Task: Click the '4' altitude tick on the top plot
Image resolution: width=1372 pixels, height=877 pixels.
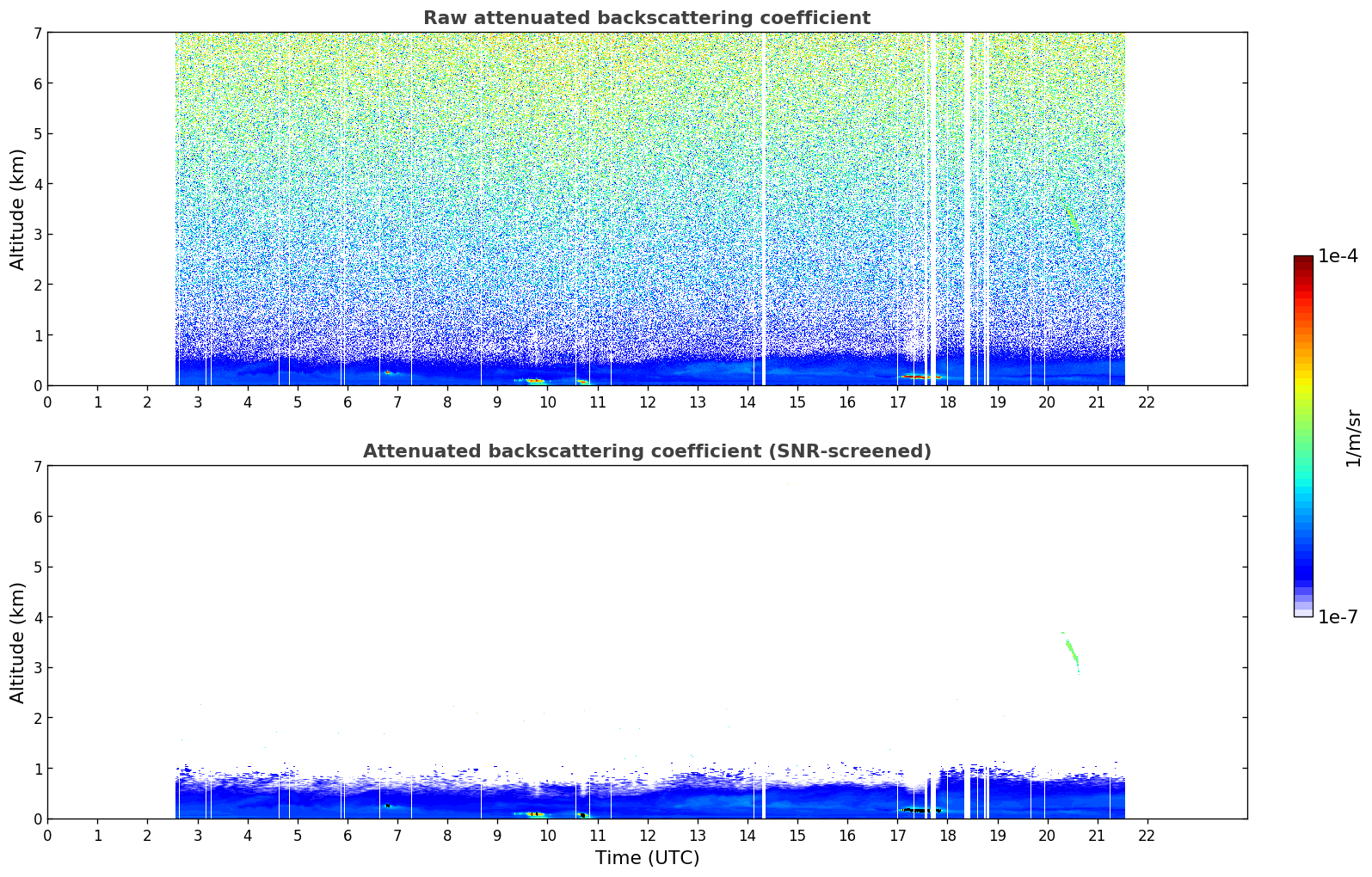Action: point(37,184)
